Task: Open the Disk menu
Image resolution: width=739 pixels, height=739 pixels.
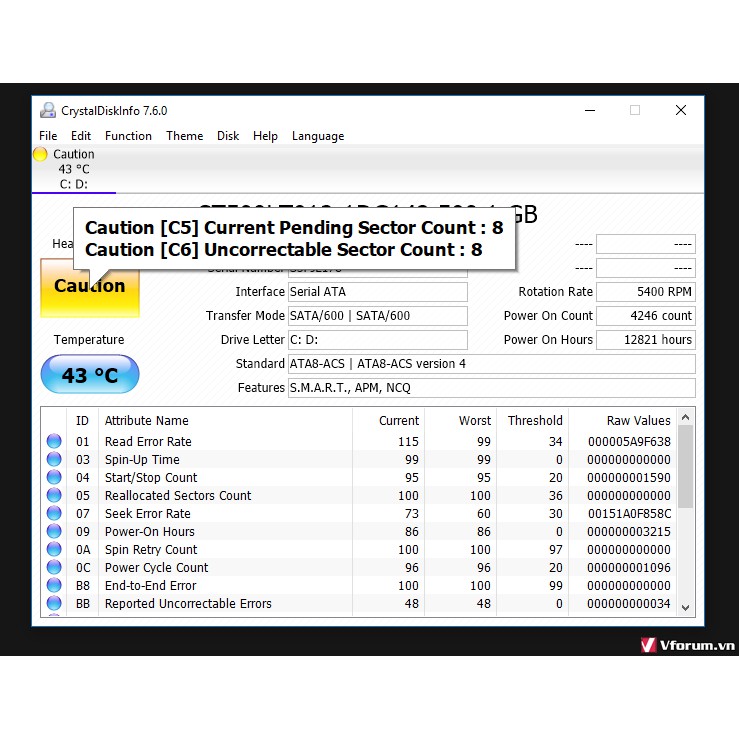Action: pos(228,136)
